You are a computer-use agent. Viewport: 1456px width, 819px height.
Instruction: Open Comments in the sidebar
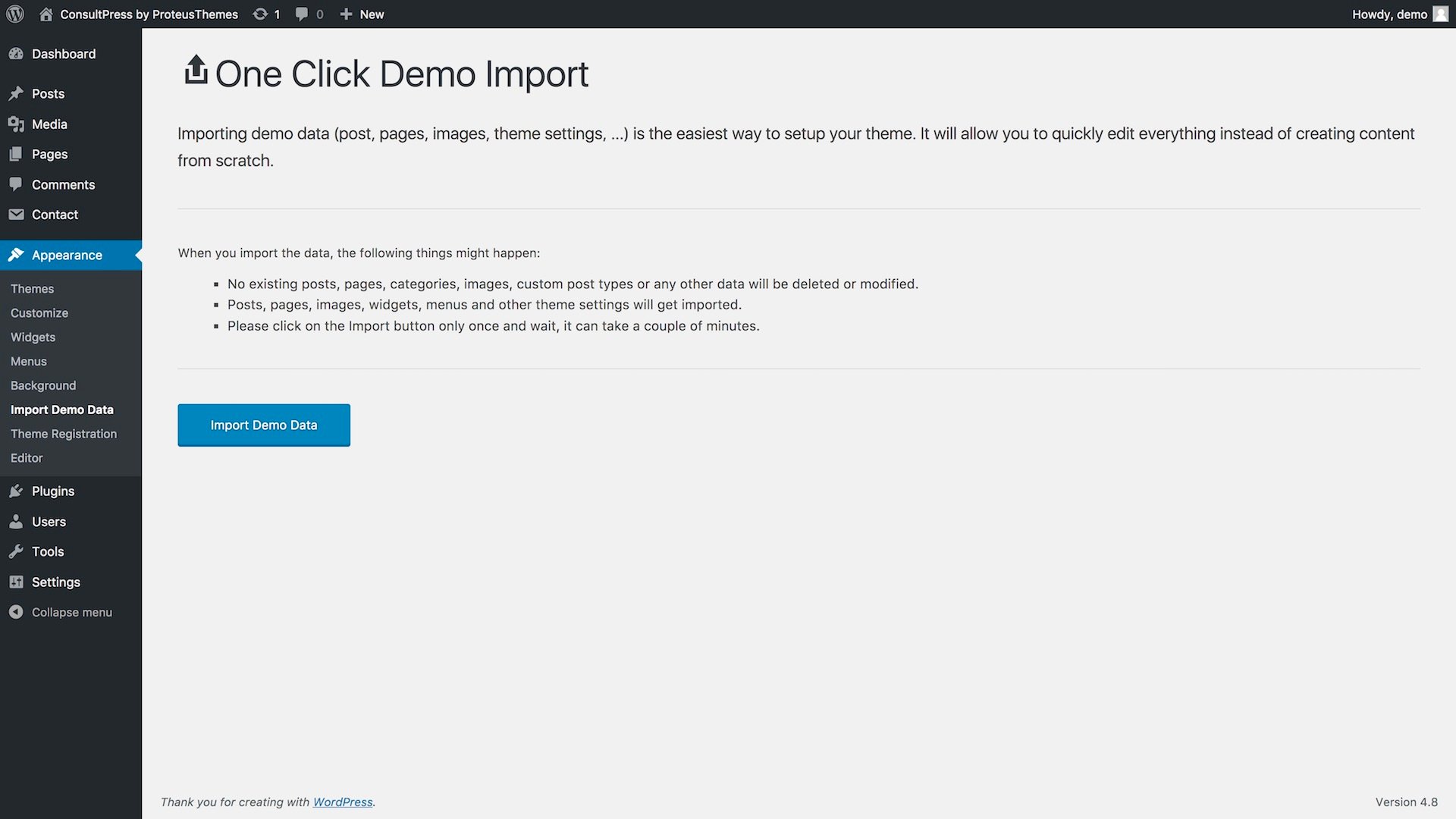pos(63,184)
